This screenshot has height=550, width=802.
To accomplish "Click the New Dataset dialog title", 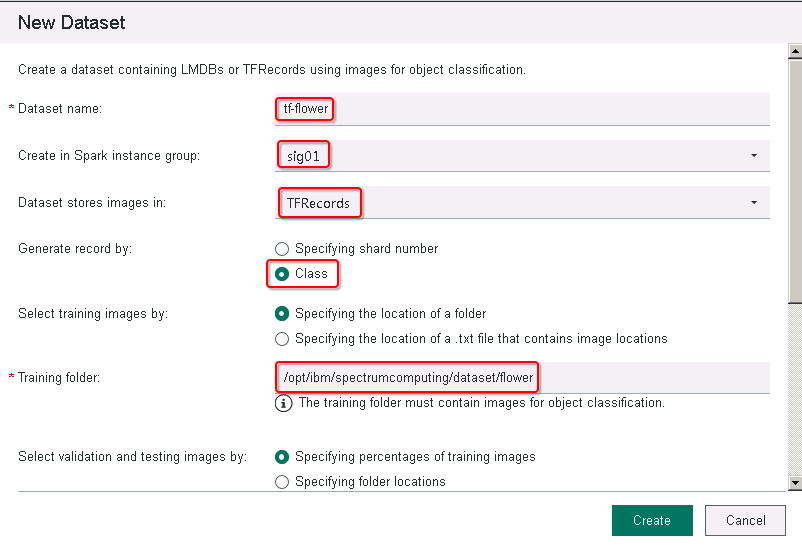I will 72,23.
